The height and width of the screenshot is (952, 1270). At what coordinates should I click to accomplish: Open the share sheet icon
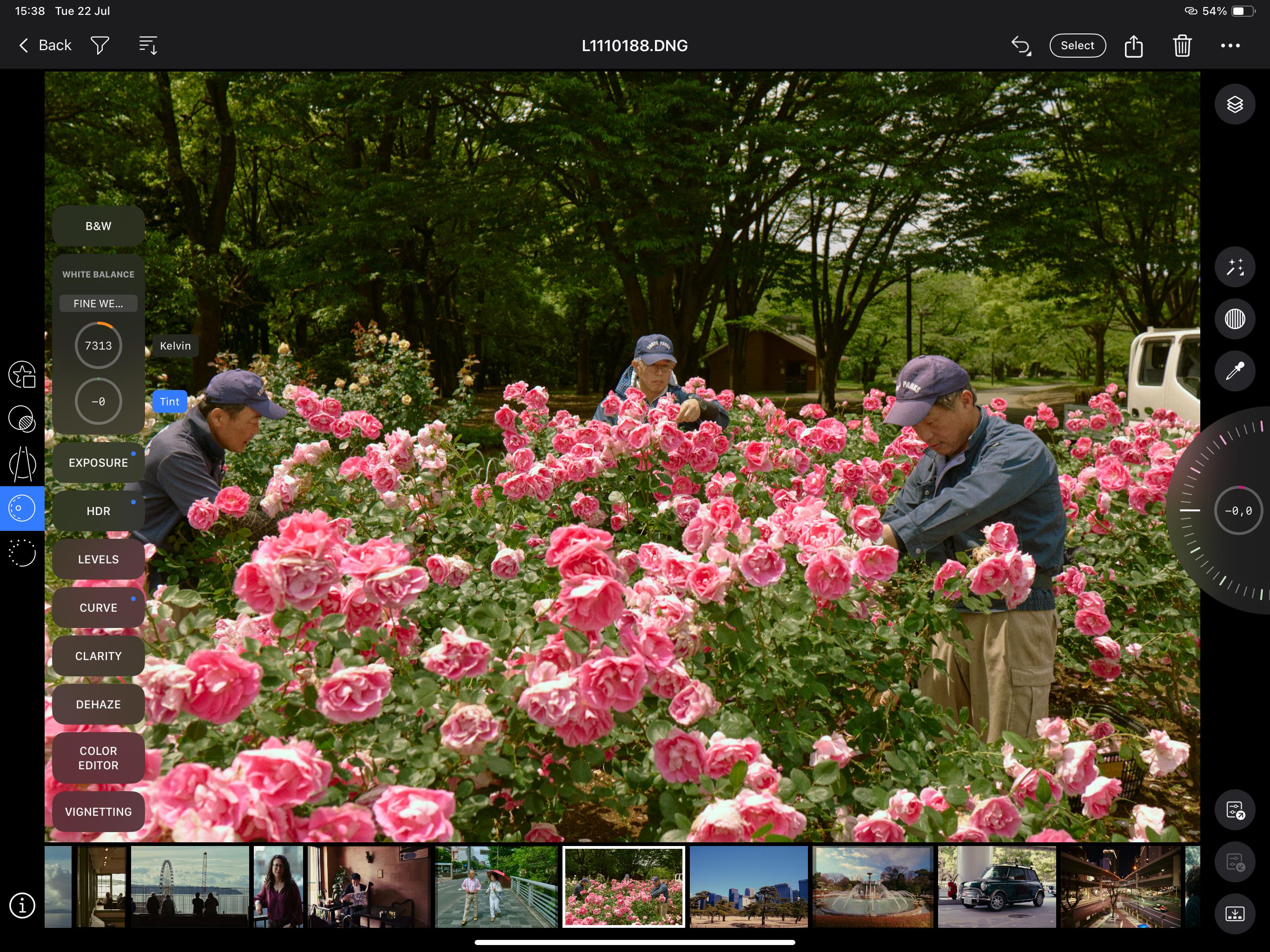(1133, 46)
